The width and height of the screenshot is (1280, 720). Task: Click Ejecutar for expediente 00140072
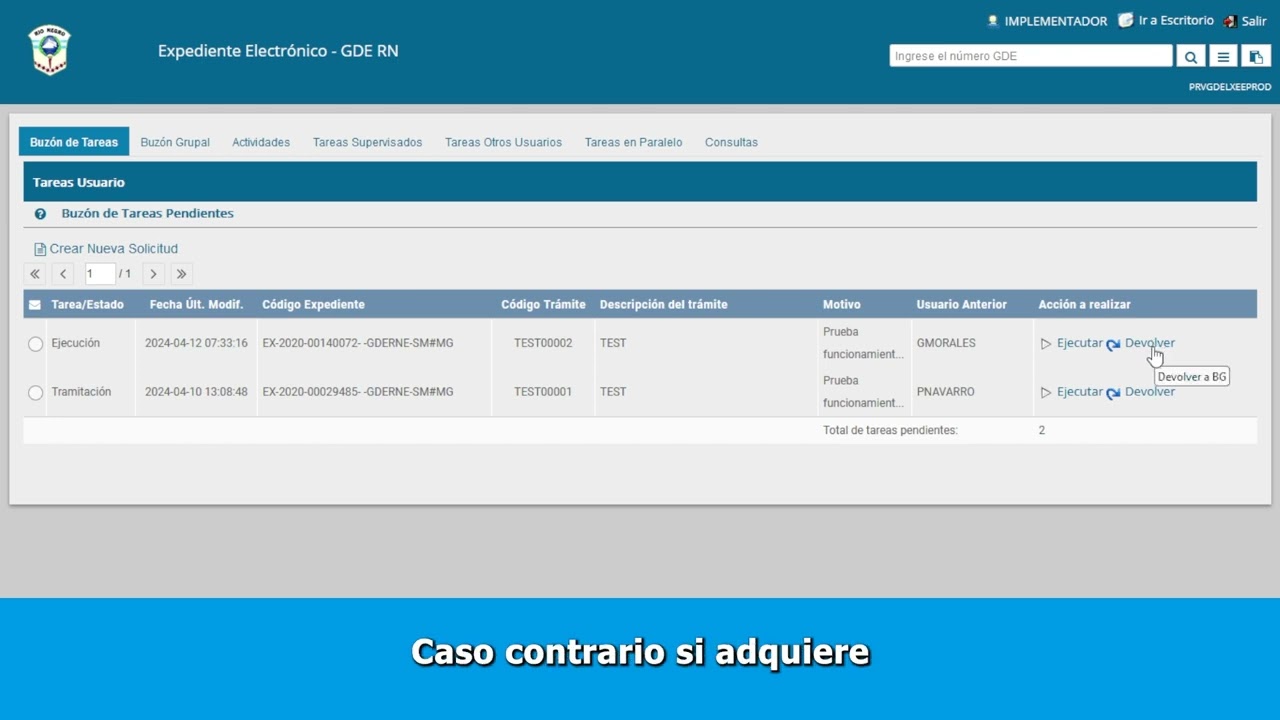1080,343
